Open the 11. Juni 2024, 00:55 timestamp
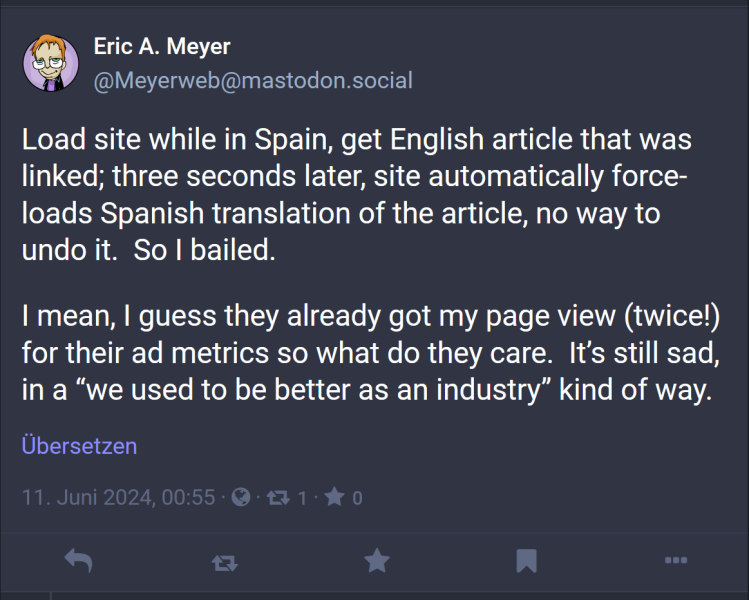This screenshot has width=749, height=600. point(119,497)
